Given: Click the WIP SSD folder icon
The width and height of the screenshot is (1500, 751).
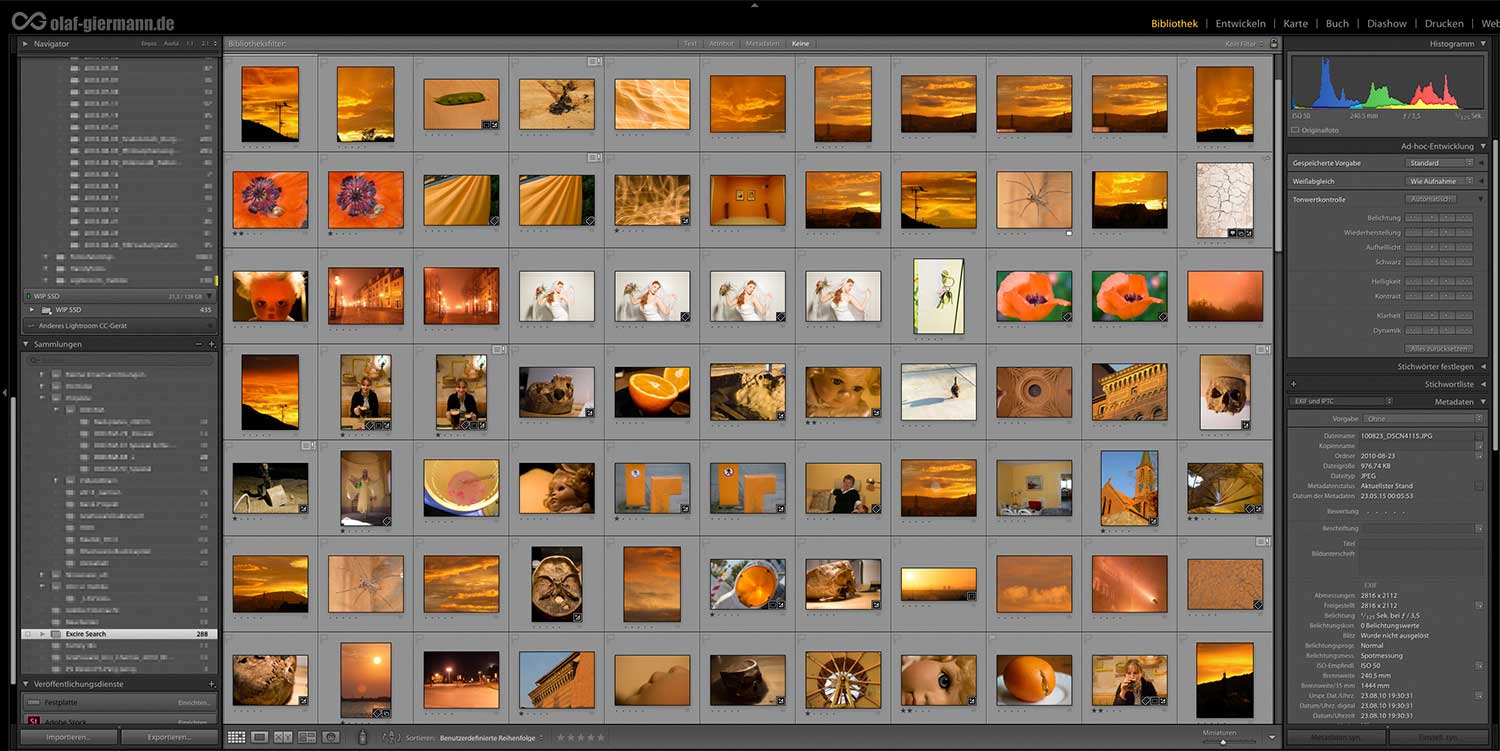Looking at the screenshot, I should coord(47,310).
